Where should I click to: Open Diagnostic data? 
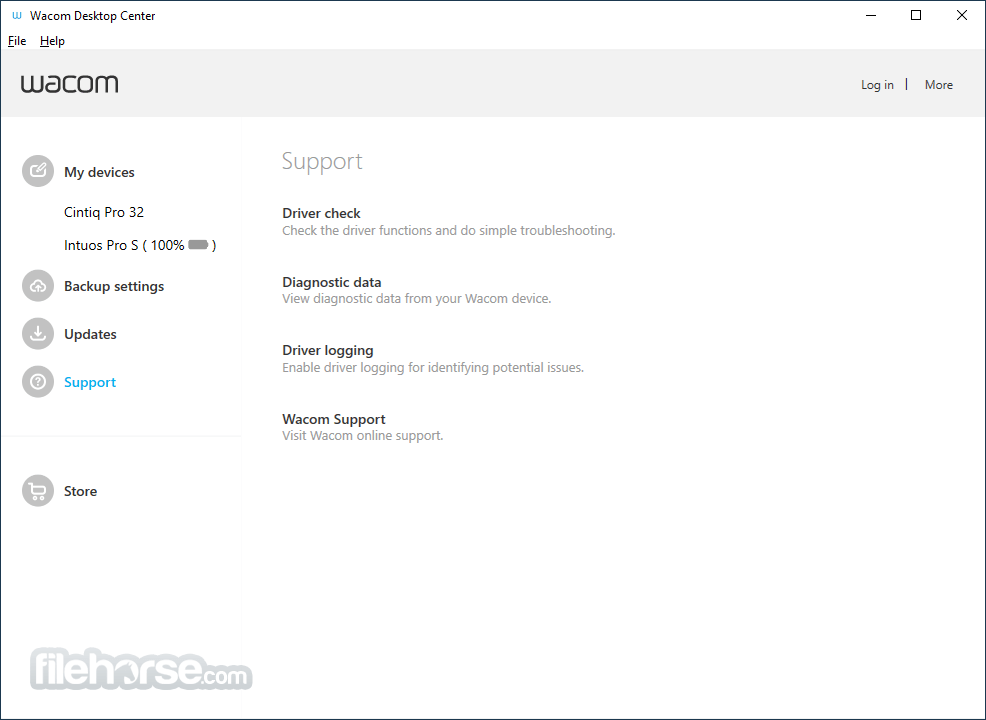click(331, 282)
